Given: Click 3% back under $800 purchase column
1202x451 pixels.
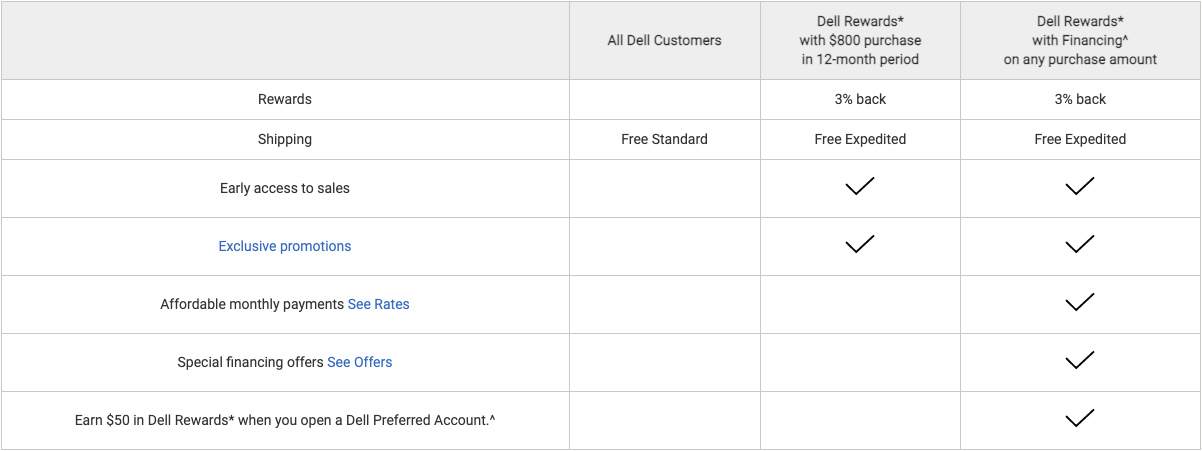Looking at the screenshot, I should [860, 99].
